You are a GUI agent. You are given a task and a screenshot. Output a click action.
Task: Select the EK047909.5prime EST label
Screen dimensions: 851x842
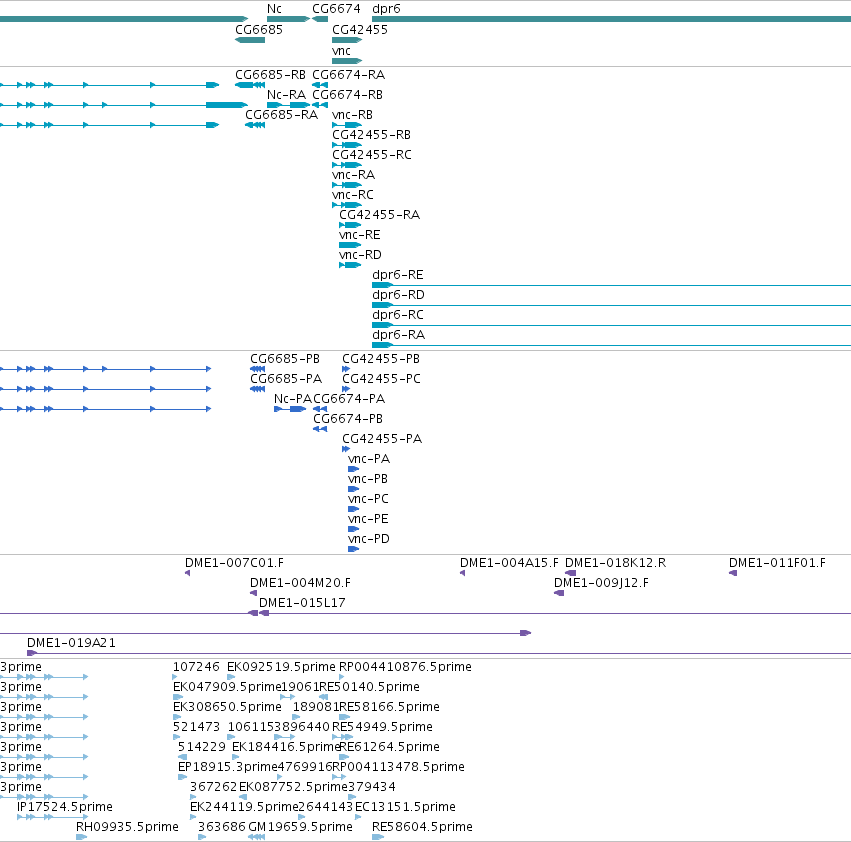click(227, 687)
